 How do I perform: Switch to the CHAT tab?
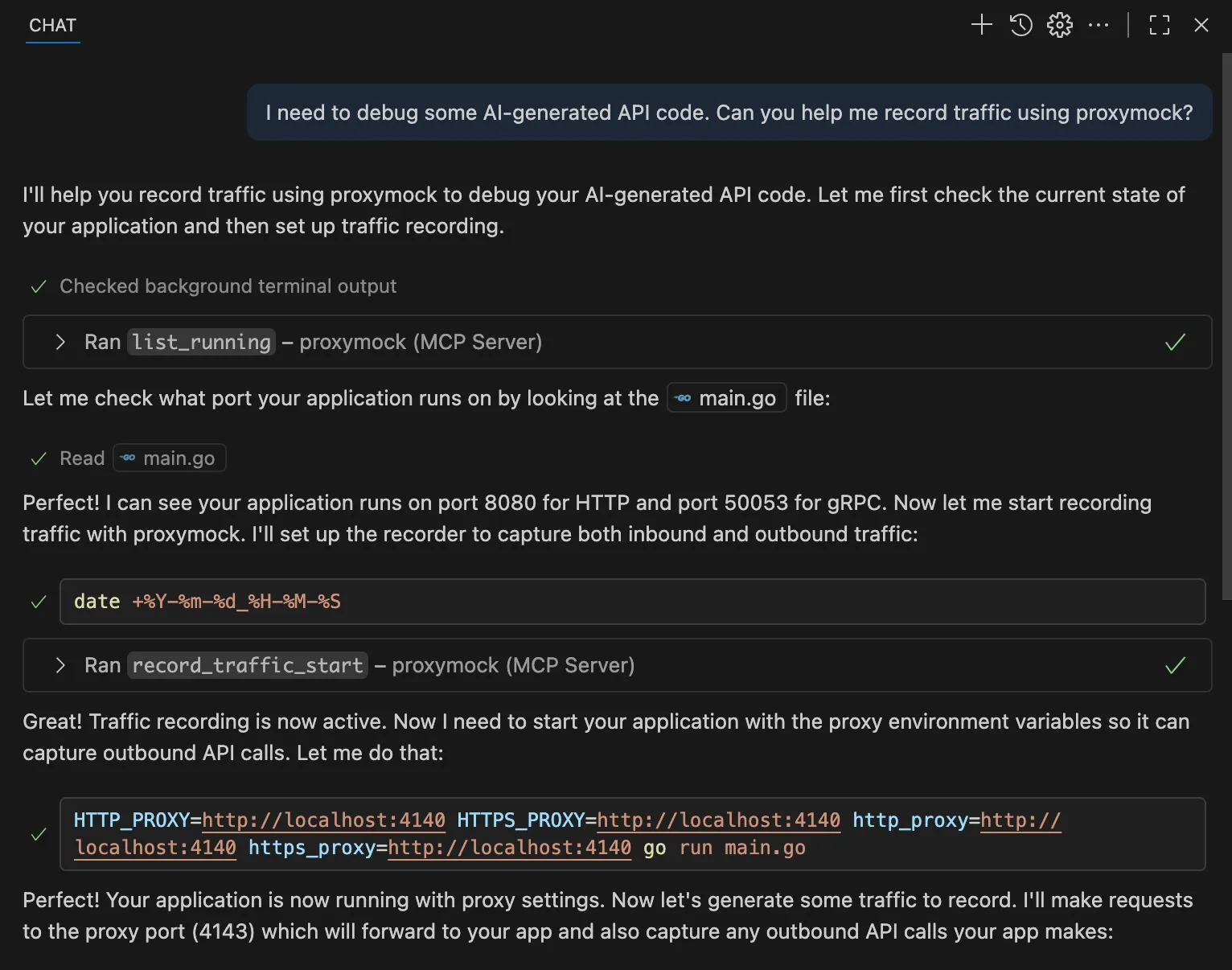pyautogui.click(x=52, y=26)
